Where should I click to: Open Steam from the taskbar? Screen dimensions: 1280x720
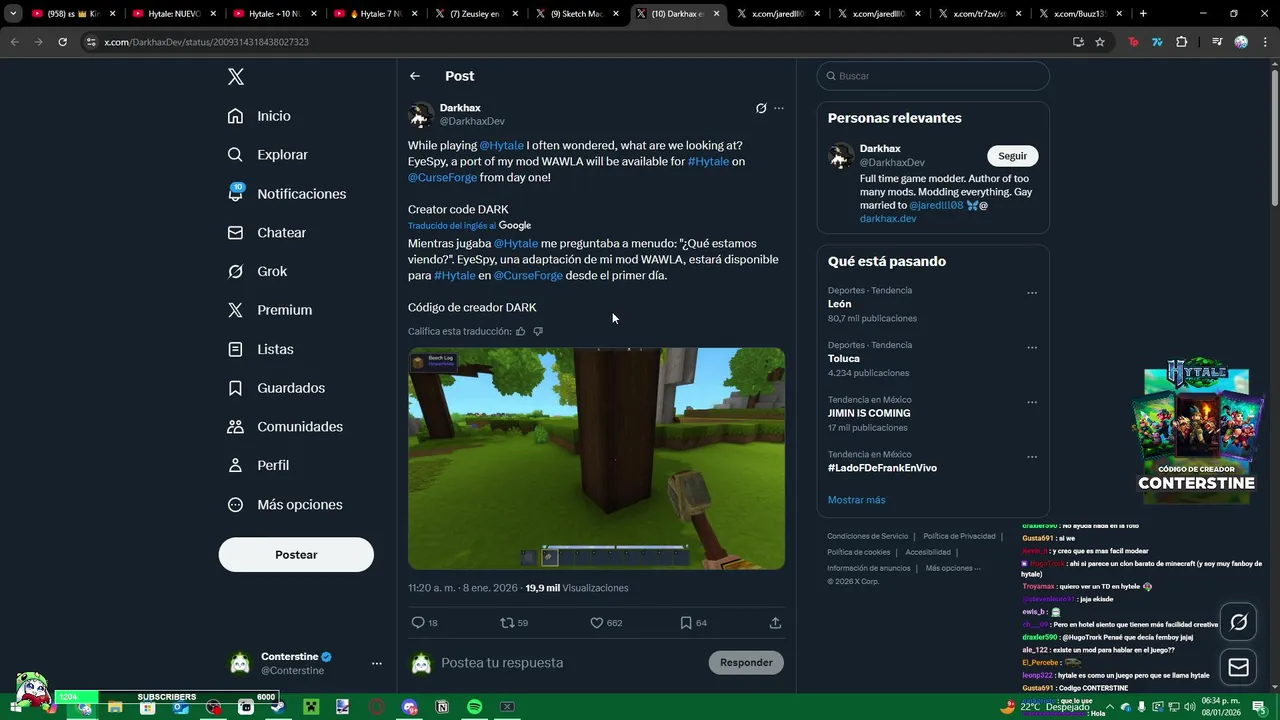[278, 707]
